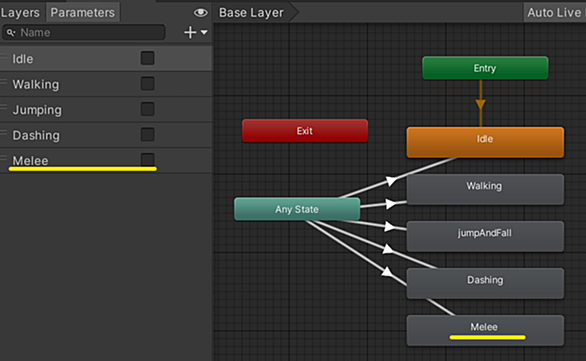Enable the Jumping parameter checkbox
The image size is (586, 361).
148,109
